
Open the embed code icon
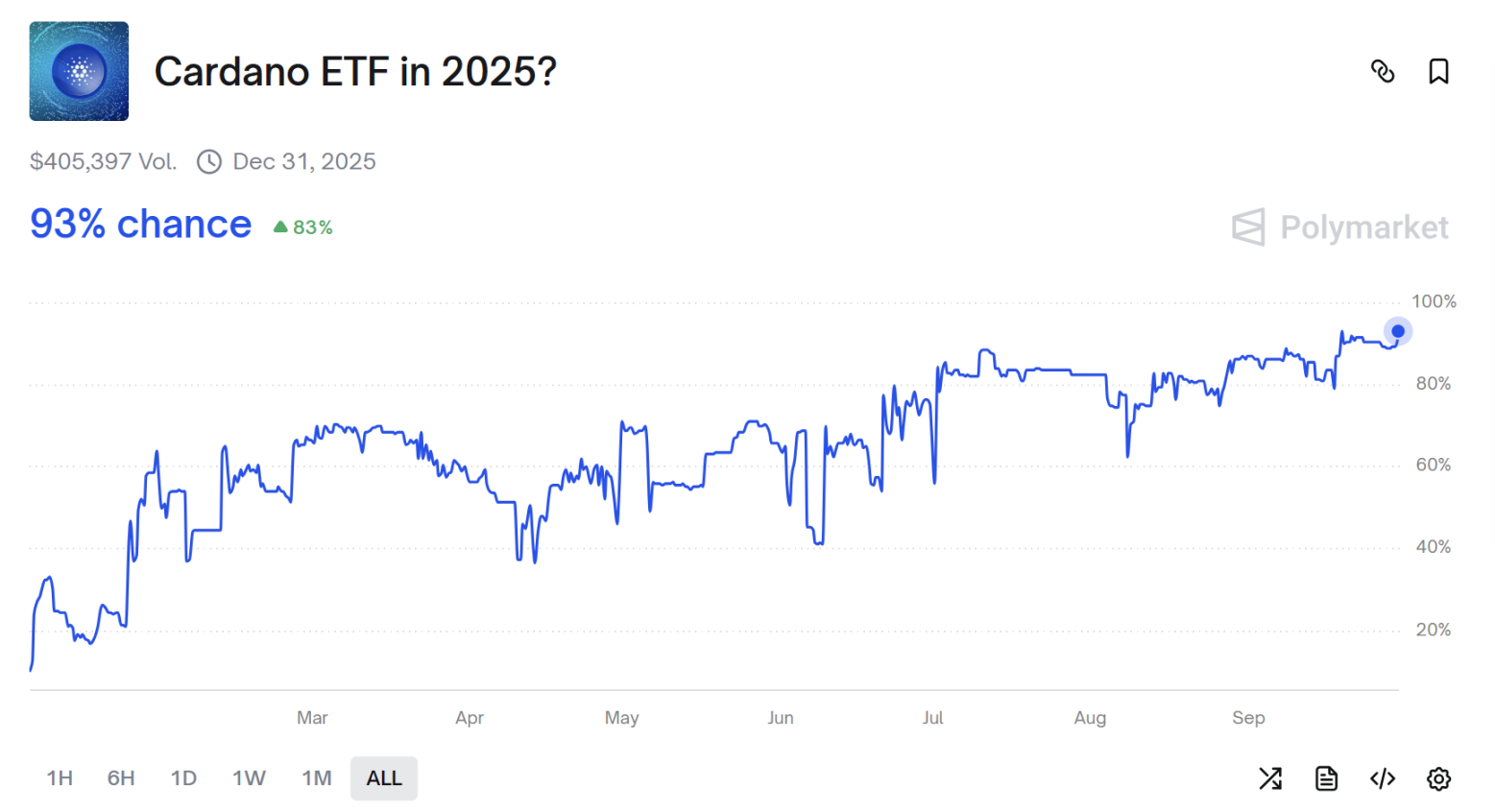coord(1382,778)
